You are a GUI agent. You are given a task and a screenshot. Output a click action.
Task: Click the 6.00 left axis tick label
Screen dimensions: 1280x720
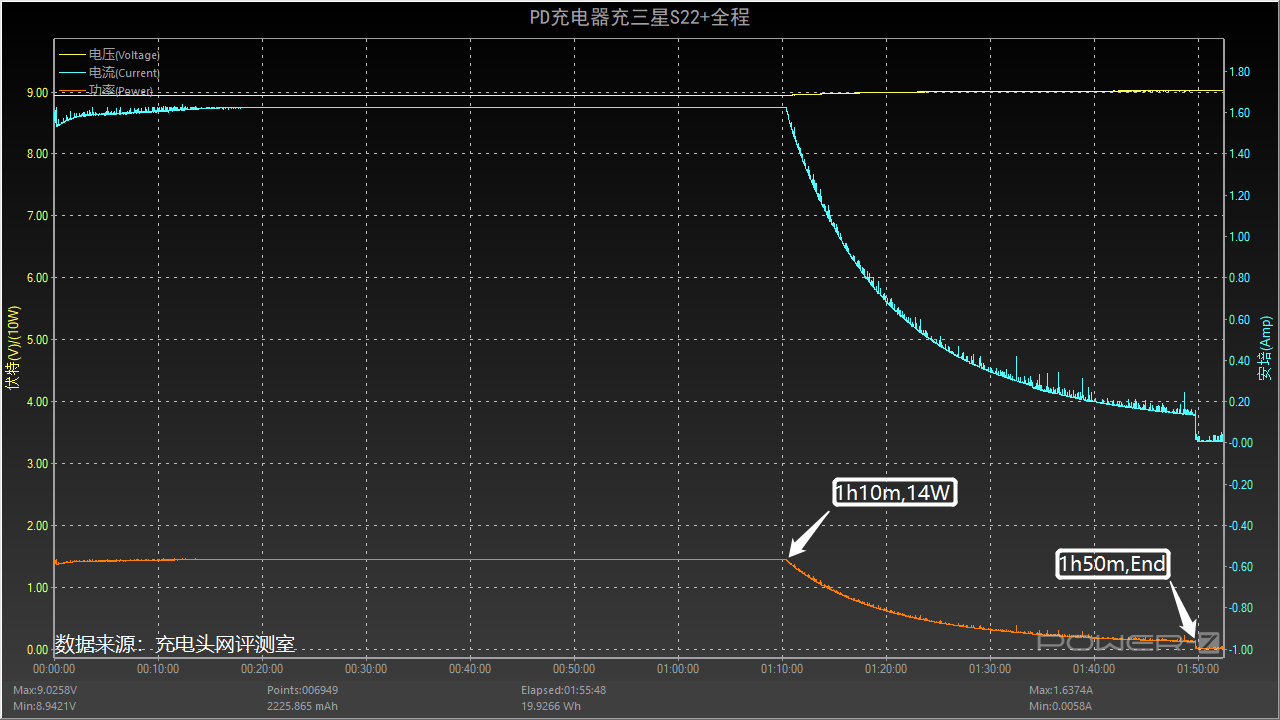tap(37, 278)
